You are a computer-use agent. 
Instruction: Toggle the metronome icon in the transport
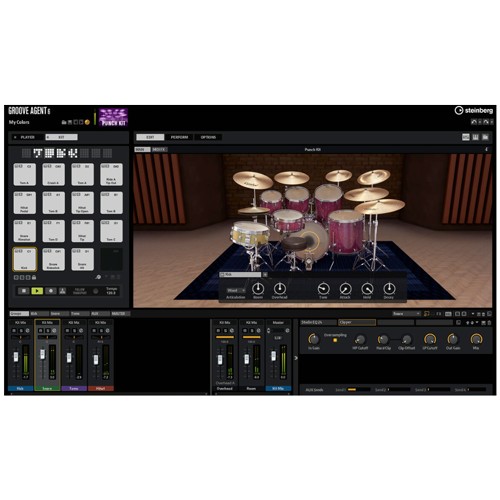[62, 291]
